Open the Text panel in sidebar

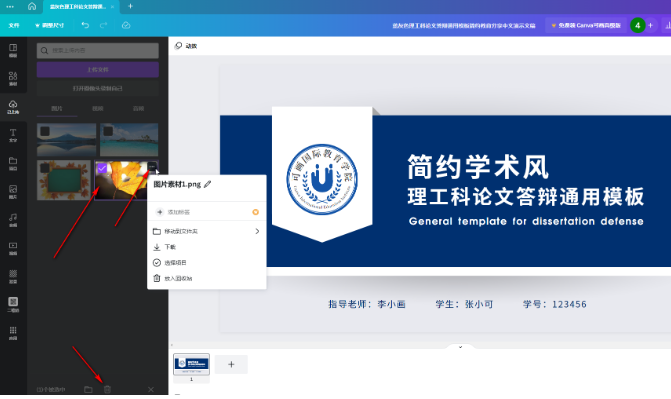click(x=13, y=135)
